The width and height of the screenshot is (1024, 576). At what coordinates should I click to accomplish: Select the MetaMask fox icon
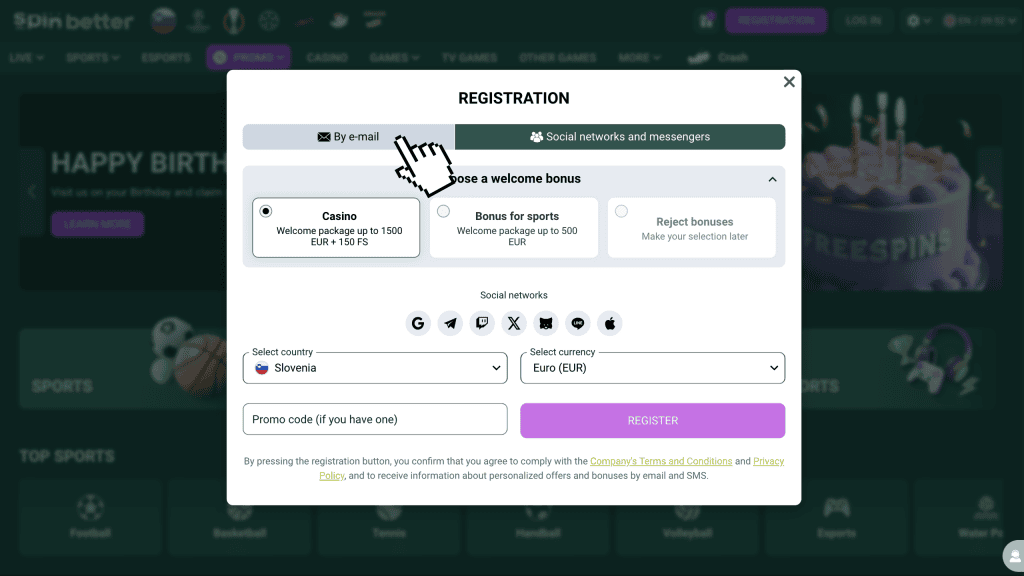click(546, 323)
